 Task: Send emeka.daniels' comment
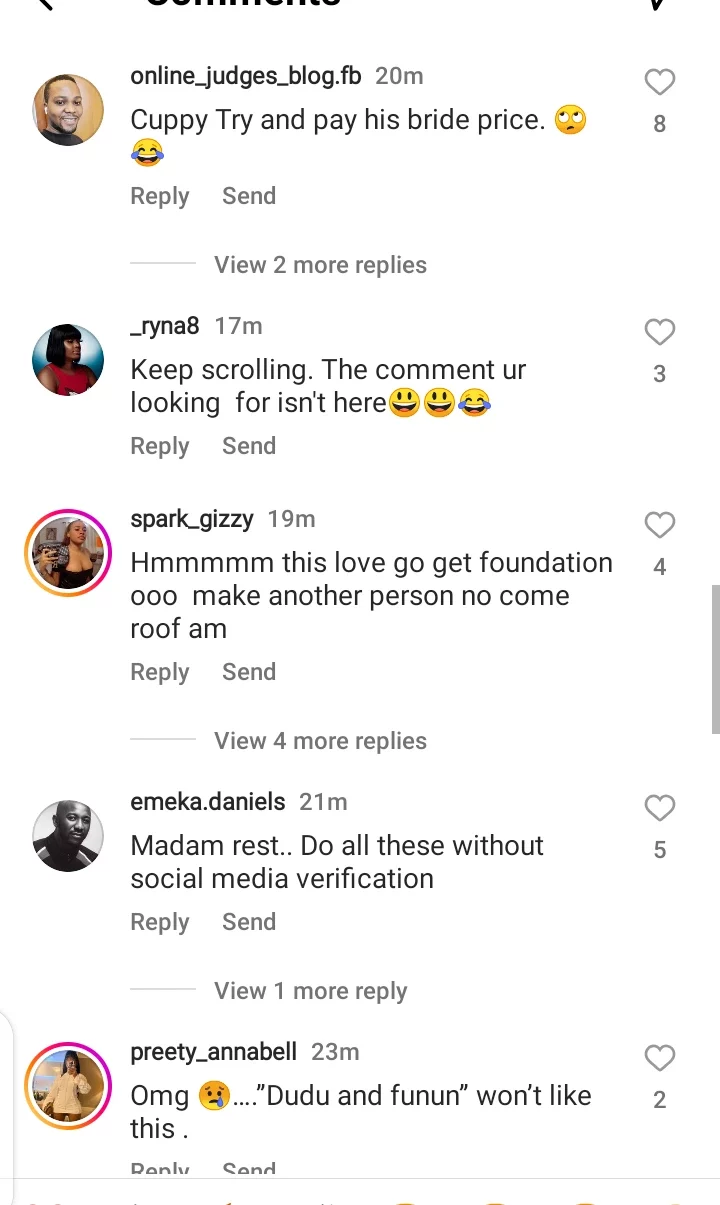tap(248, 922)
